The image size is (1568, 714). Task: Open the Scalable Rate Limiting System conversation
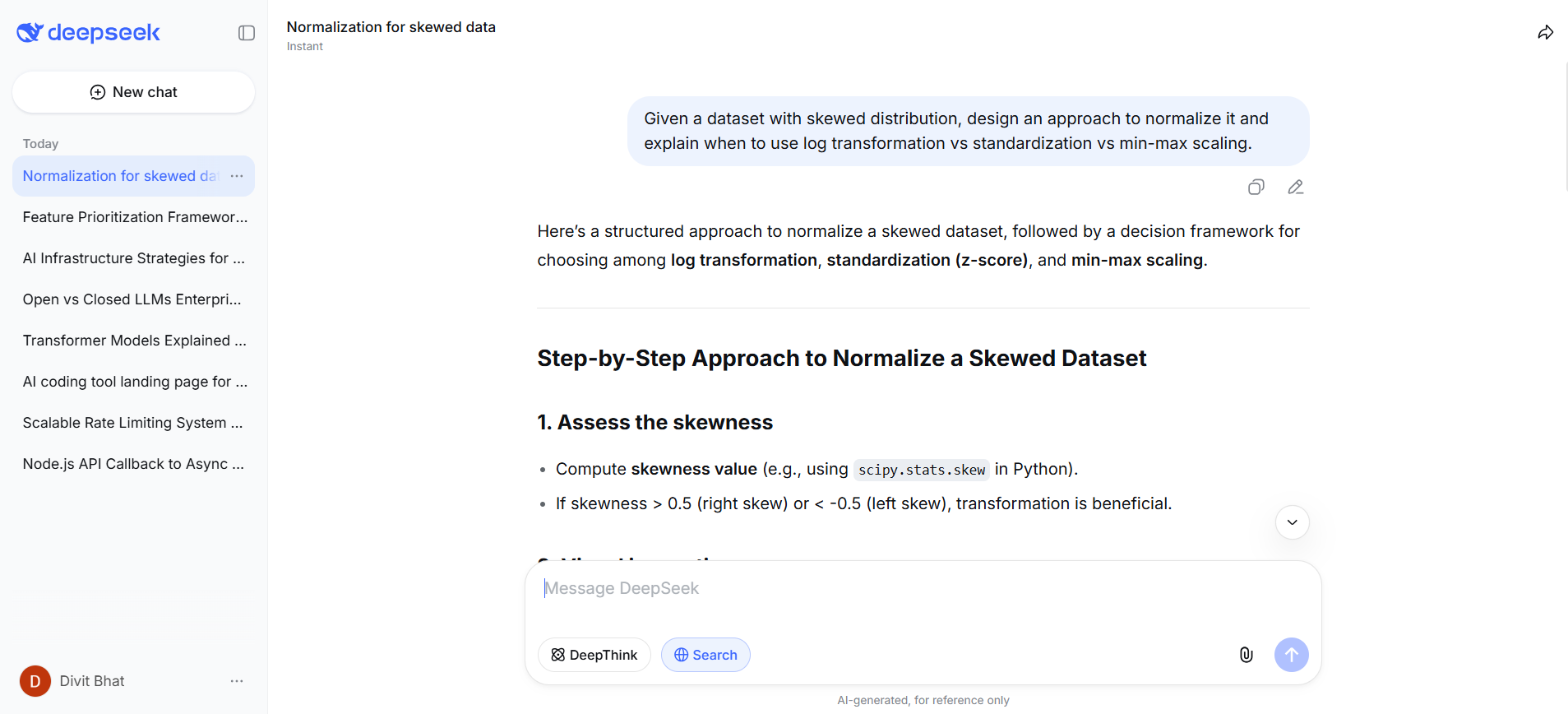click(x=132, y=422)
